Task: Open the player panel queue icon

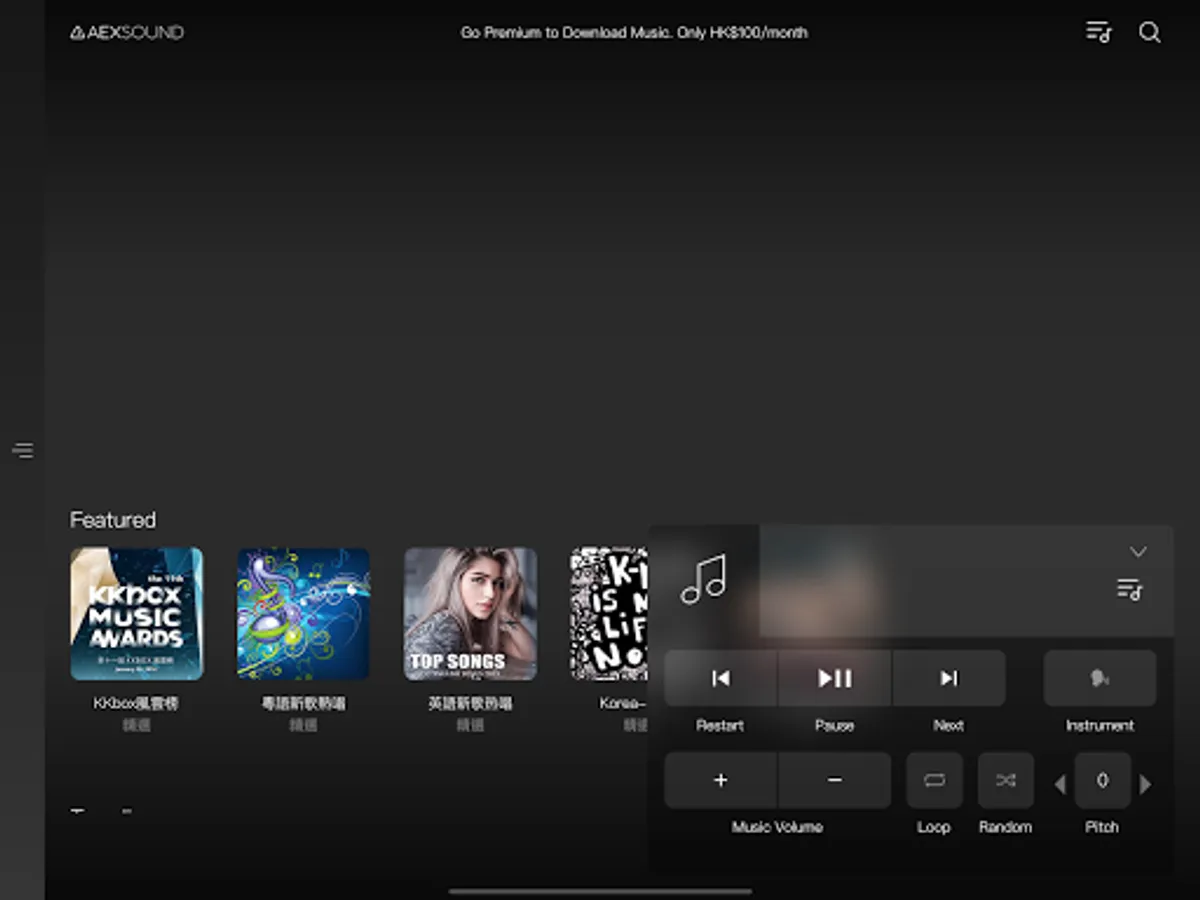Action: 1130,589
